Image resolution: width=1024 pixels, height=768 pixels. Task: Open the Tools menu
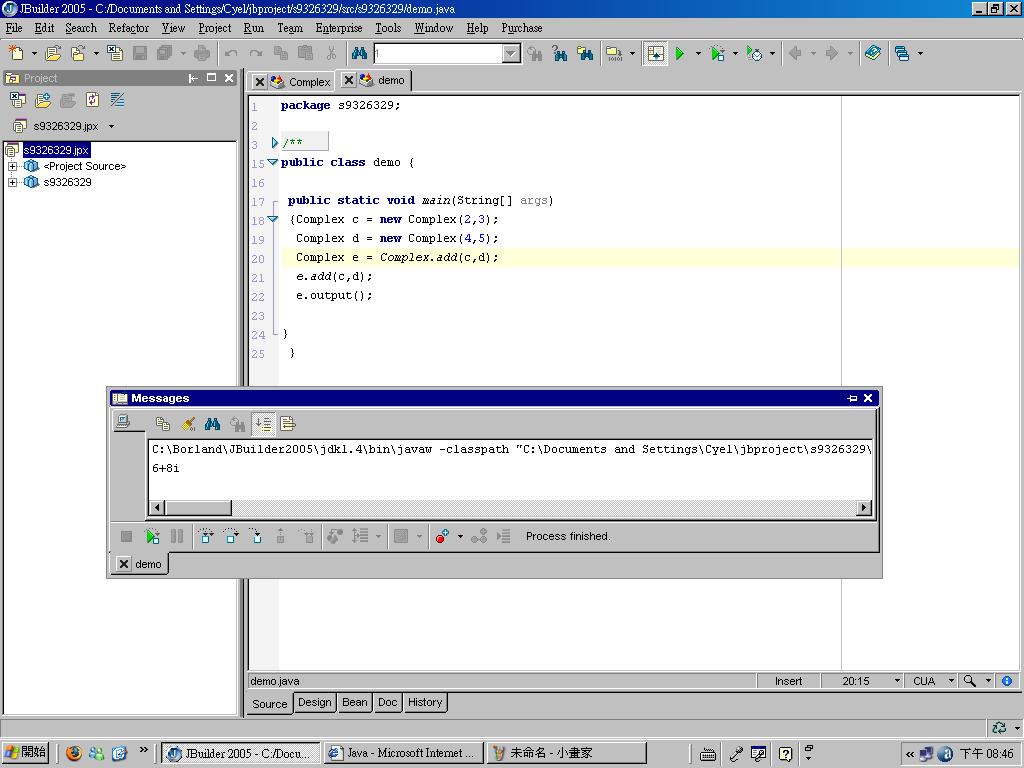point(388,28)
